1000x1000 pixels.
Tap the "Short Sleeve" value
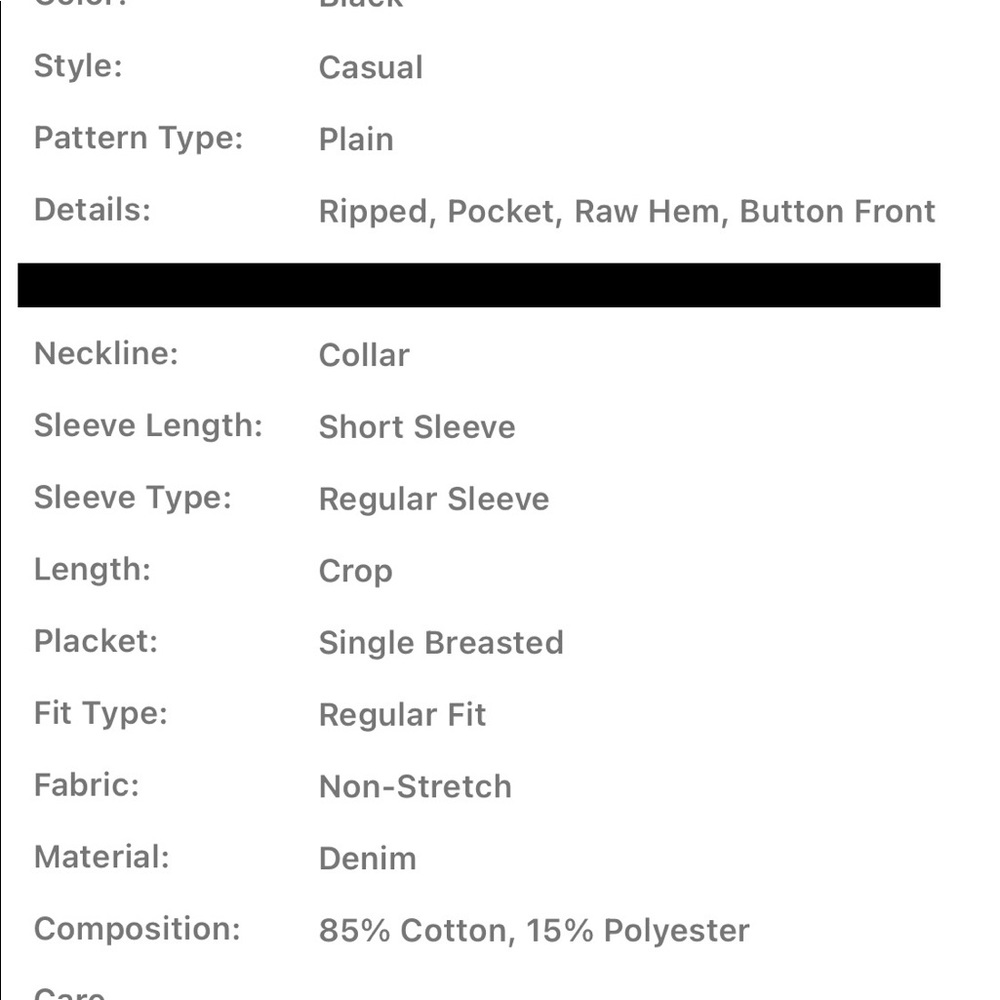[417, 428]
